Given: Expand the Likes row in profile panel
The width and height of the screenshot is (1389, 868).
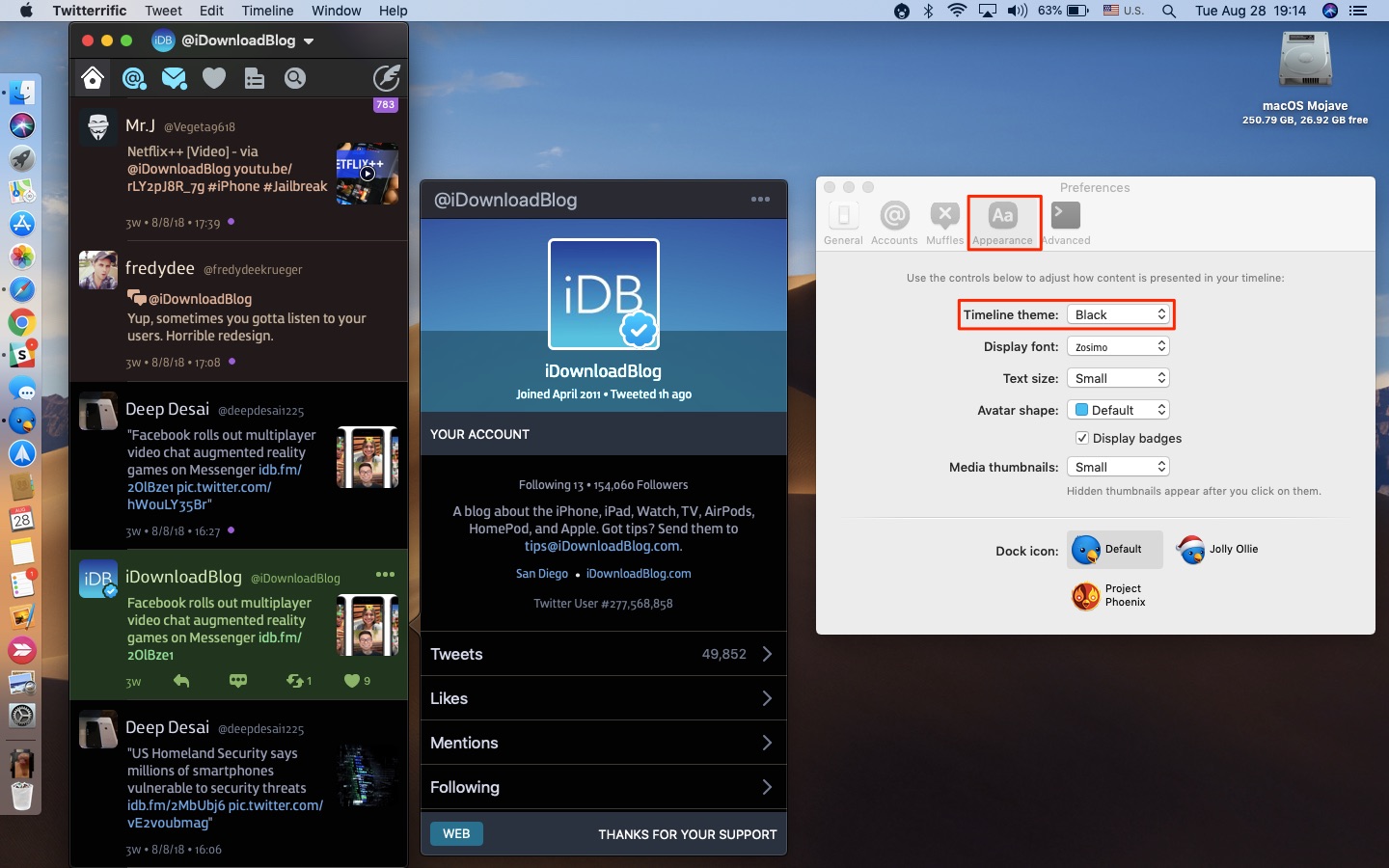Looking at the screenshot, I should tap(604, 698).
